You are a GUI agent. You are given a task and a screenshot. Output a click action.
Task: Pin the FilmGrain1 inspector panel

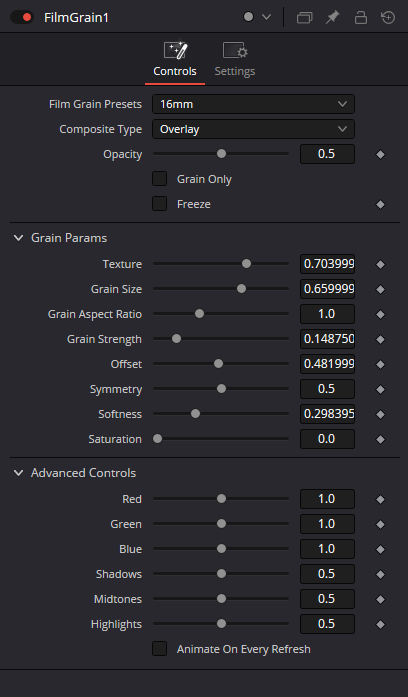point(332,17)
